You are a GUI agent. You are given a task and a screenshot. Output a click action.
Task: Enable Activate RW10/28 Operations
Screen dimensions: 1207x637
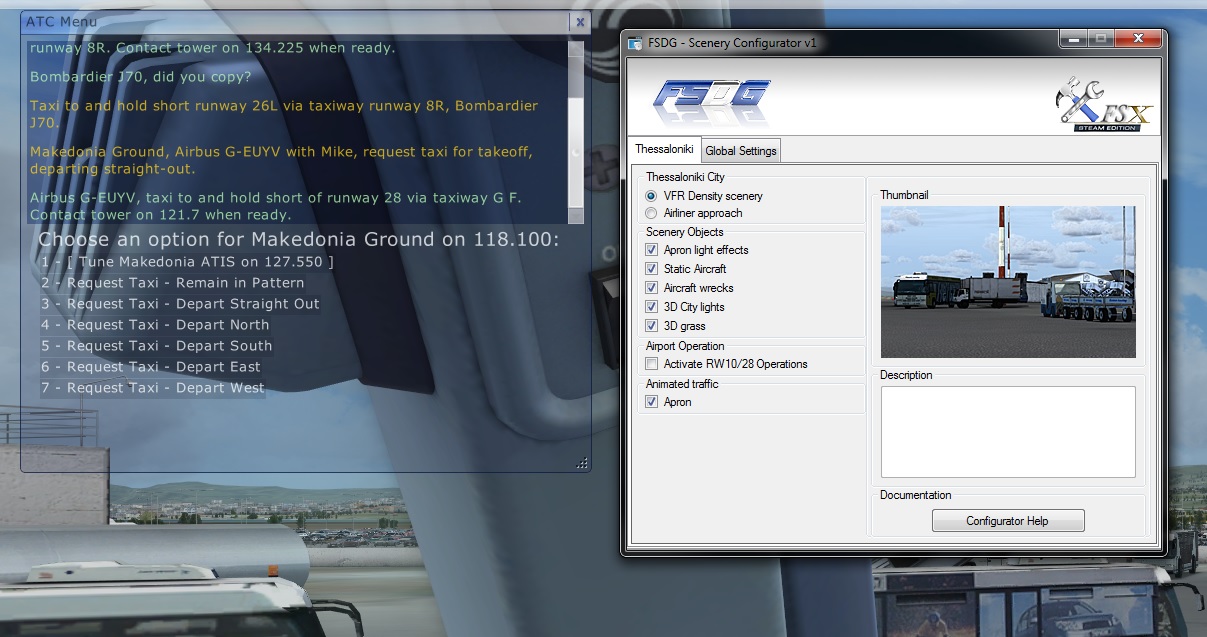point(652,364)
